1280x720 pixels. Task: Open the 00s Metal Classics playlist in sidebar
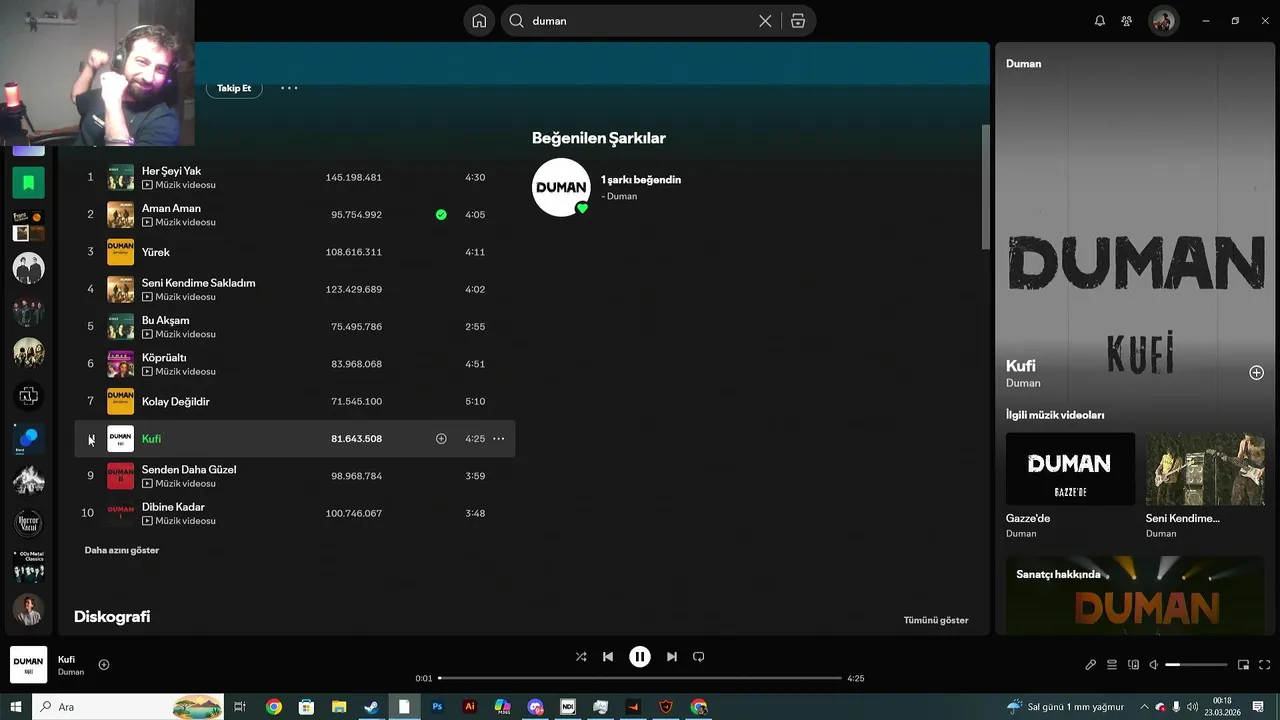click(28, 566)
